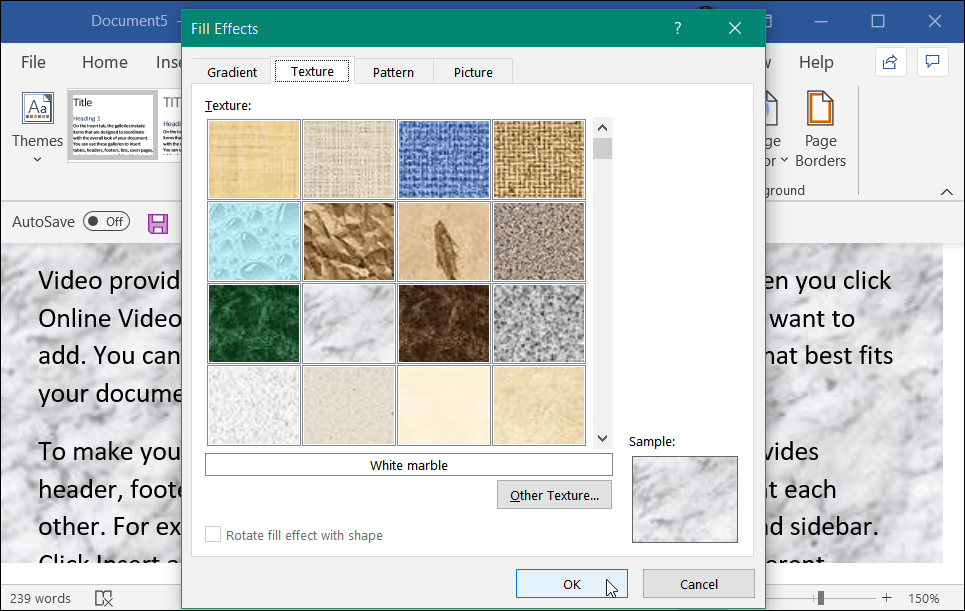Expand the Themes dropdown arrow
Image resolution: width=965 pixels, height=611 pixels.
point(38,160)
